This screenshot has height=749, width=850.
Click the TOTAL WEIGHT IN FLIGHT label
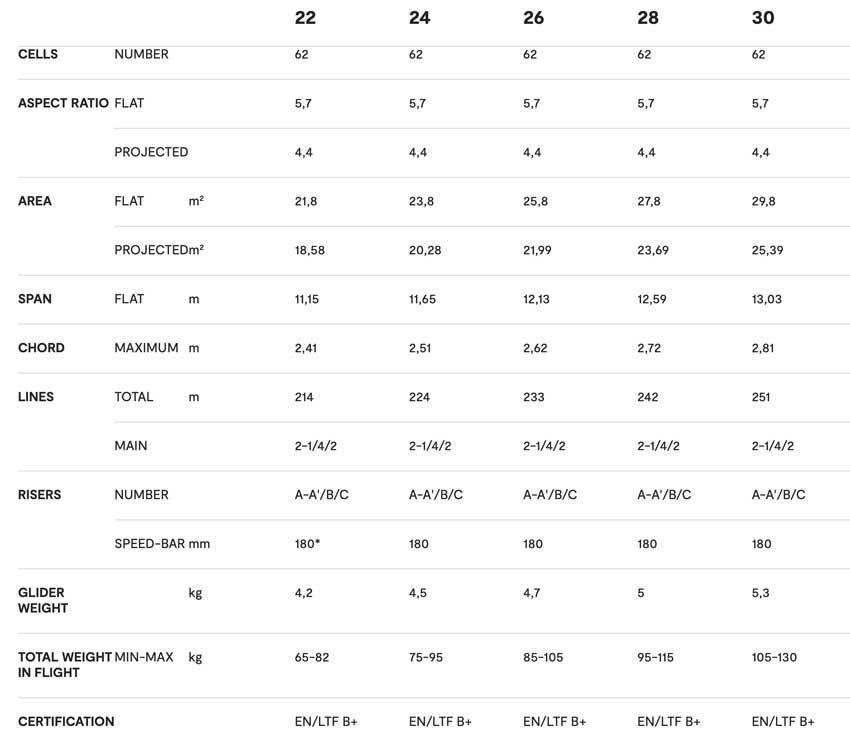point(65,664)
